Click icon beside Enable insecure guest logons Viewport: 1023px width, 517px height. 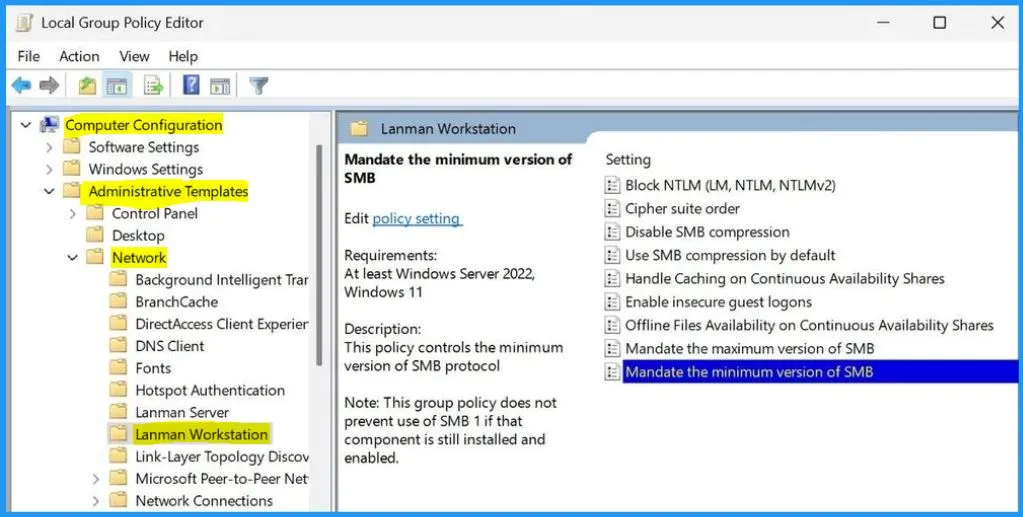click(x=612, y=302)
